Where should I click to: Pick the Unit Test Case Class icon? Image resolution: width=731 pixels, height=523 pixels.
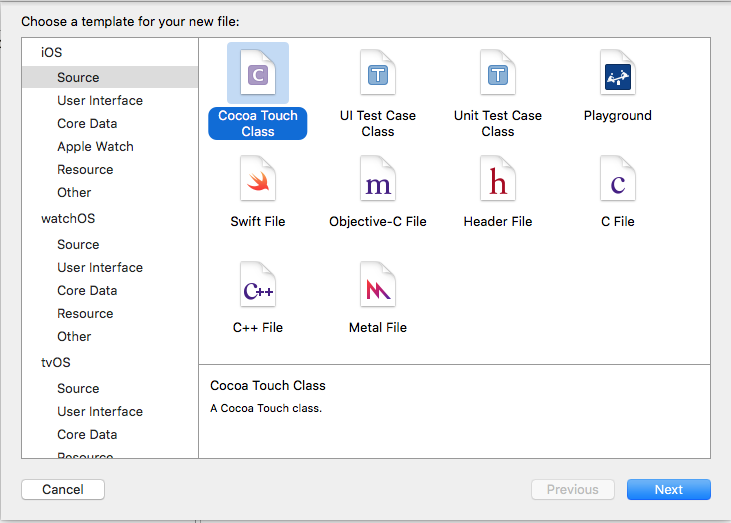498,74
